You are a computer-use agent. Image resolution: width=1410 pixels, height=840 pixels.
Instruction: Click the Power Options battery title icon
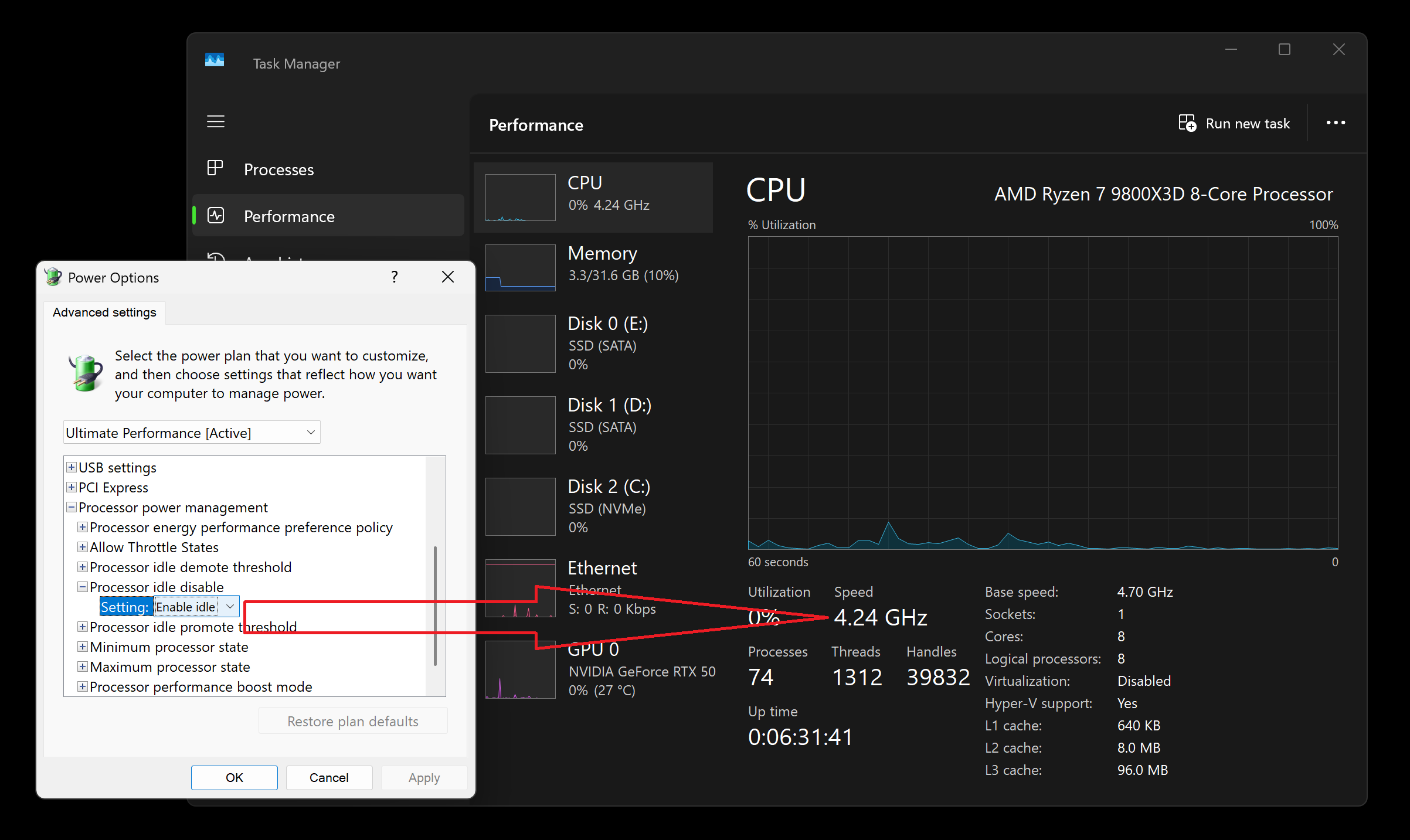[53, 277]
